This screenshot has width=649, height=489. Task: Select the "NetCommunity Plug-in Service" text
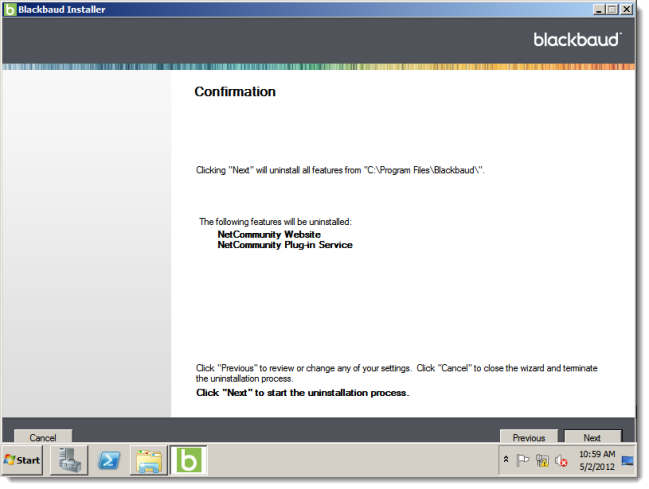[x=285, y=245]
